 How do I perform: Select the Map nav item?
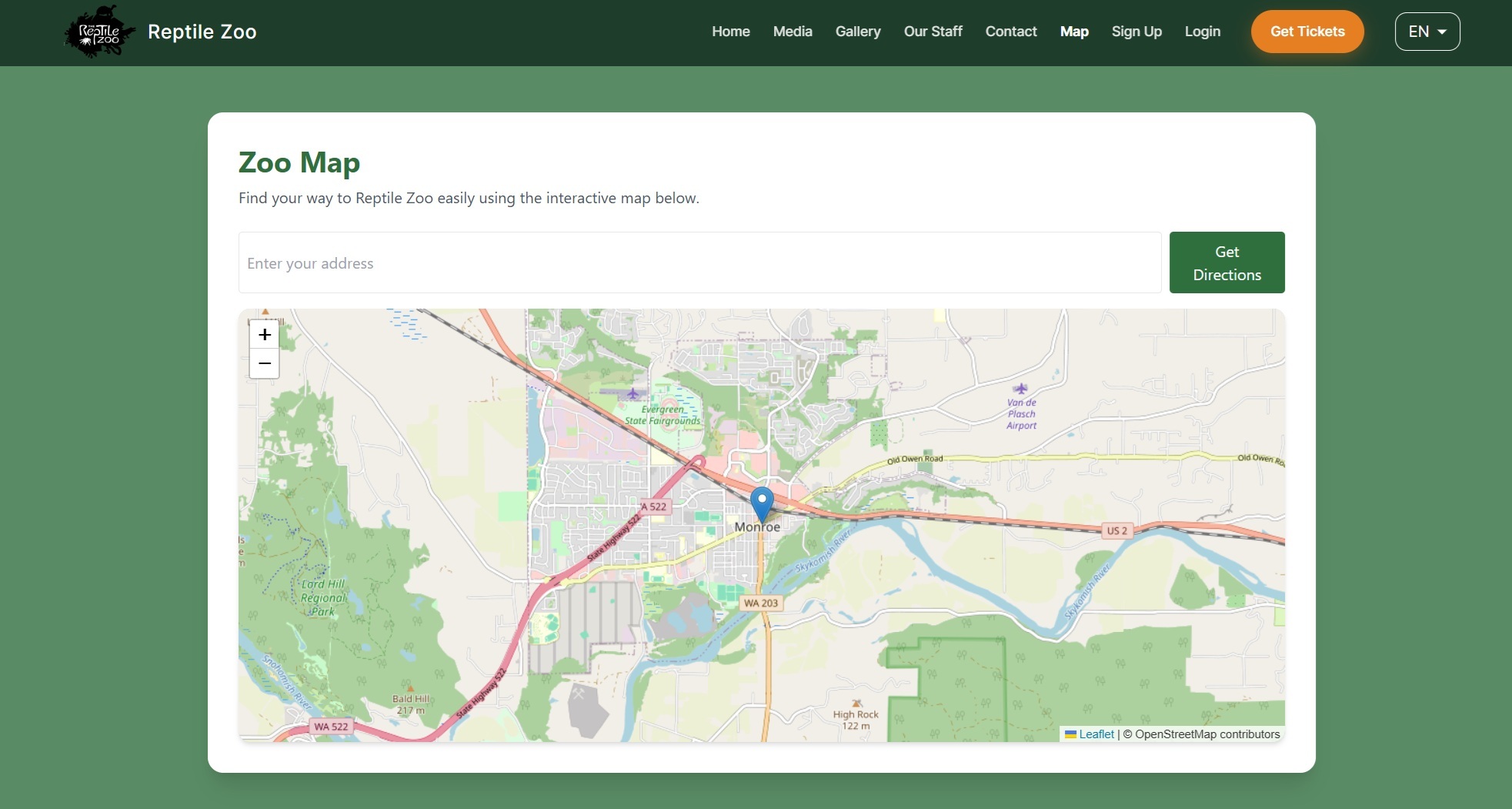pyautogui.click(x=1073, y=32)
